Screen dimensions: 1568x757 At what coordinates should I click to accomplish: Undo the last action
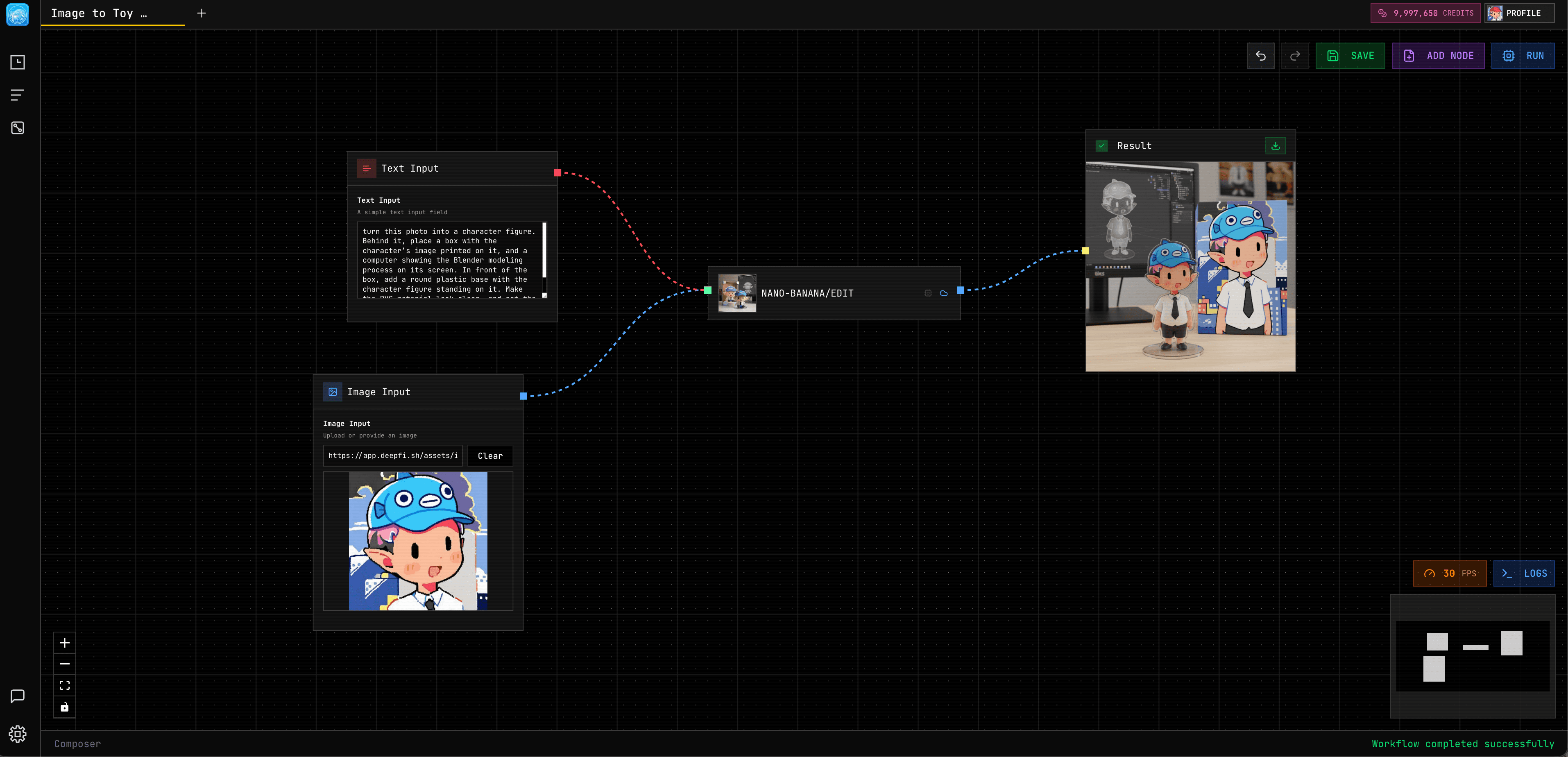click(1261, 55)
